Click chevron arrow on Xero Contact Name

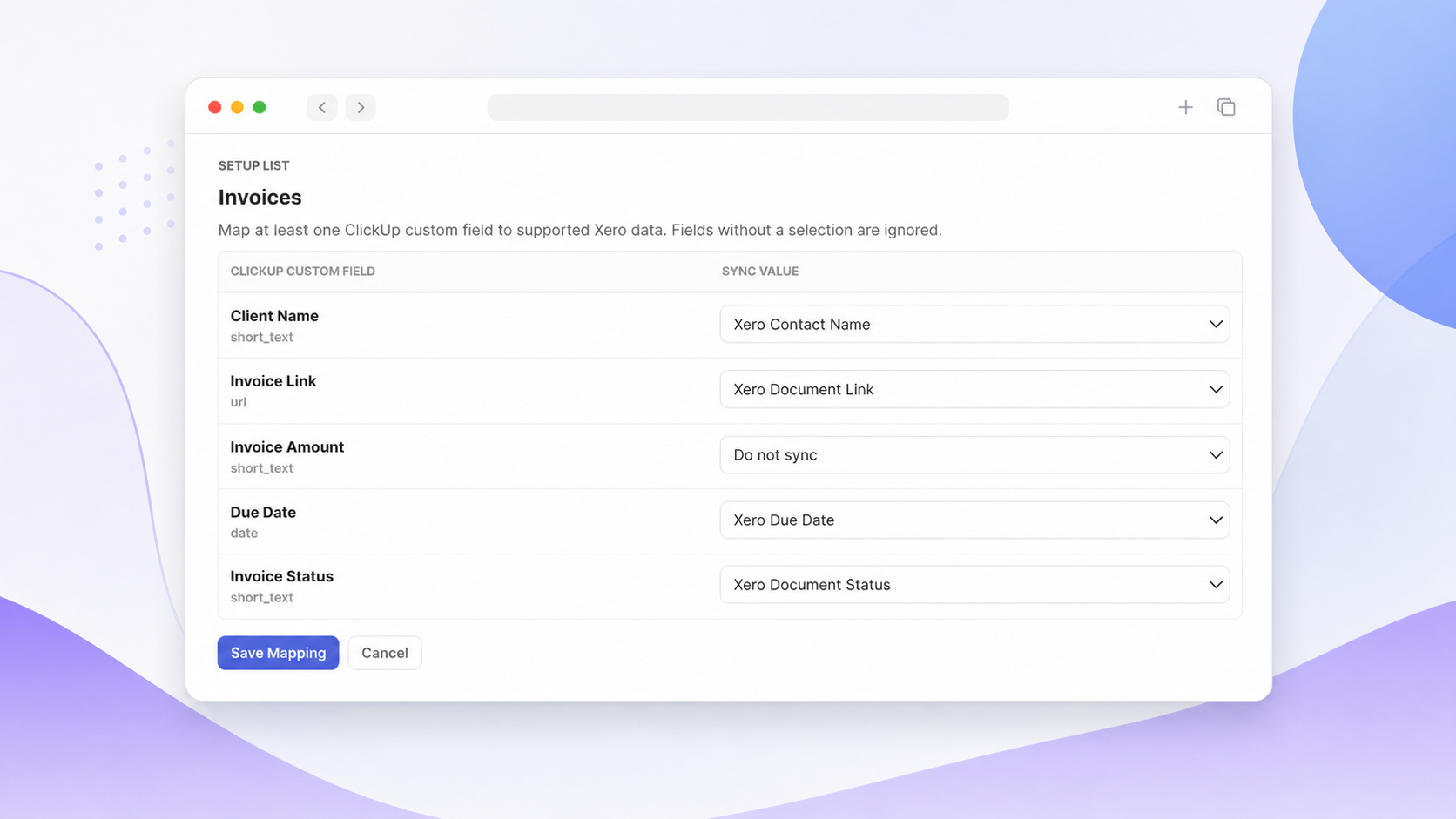pos(1216,324)
